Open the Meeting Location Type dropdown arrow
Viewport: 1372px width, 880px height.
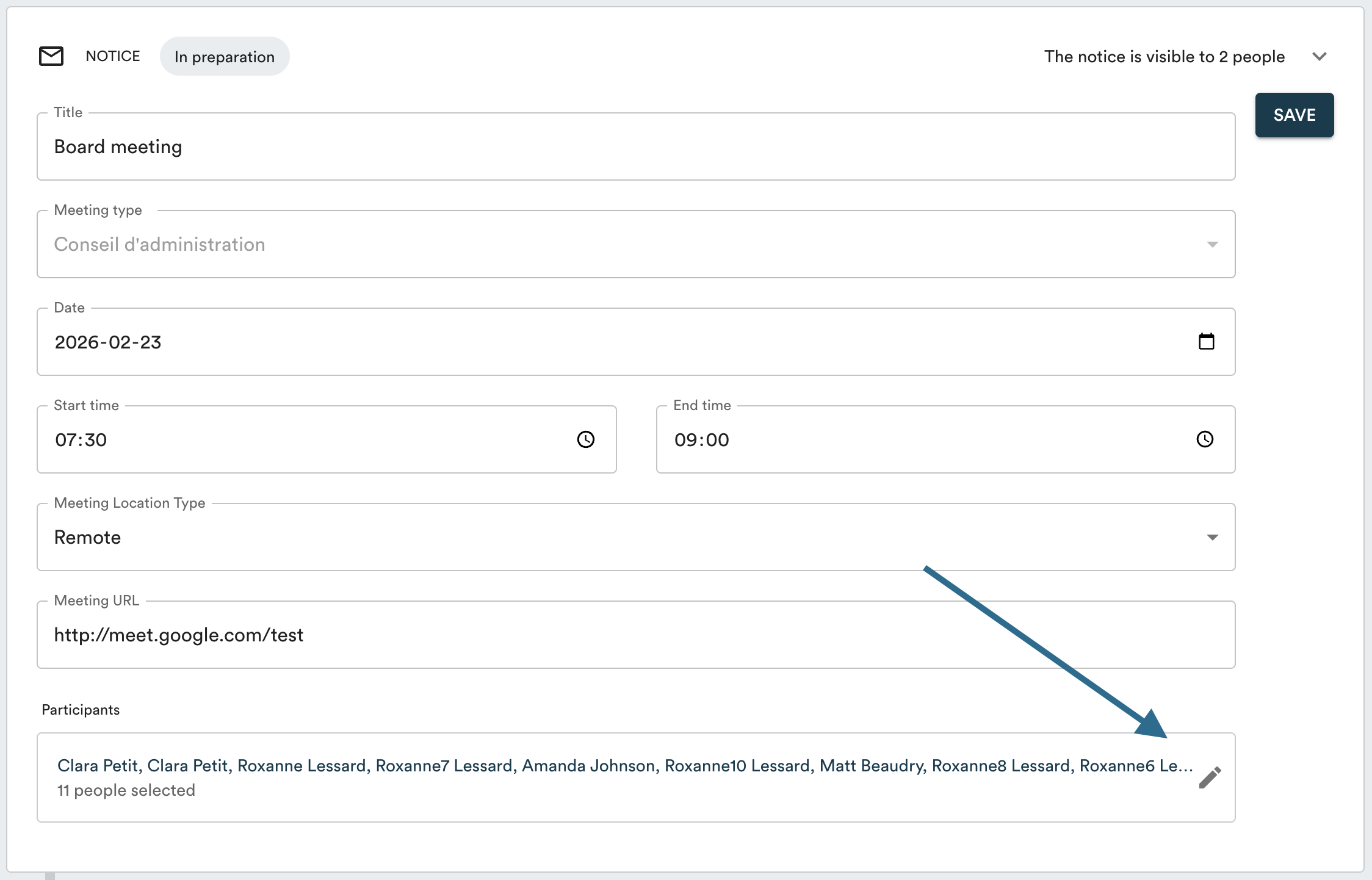coord(1212,538)
